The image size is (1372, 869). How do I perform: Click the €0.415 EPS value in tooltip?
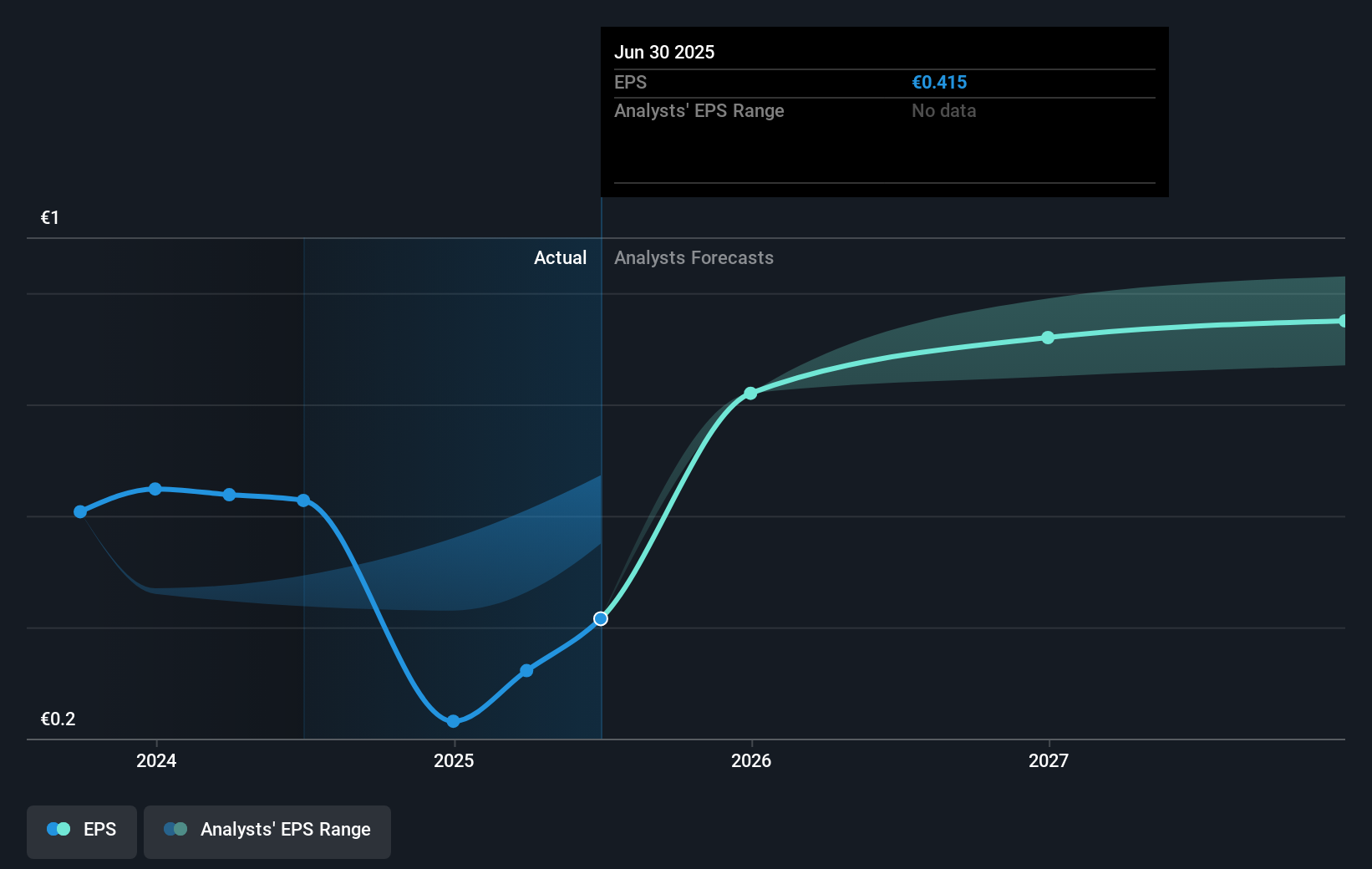point(939,83)
